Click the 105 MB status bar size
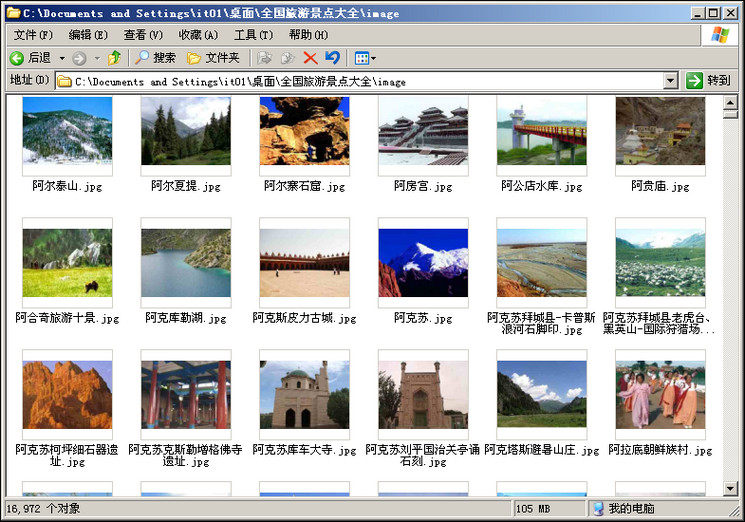745x522 pixels. click(x=533, y=509)
